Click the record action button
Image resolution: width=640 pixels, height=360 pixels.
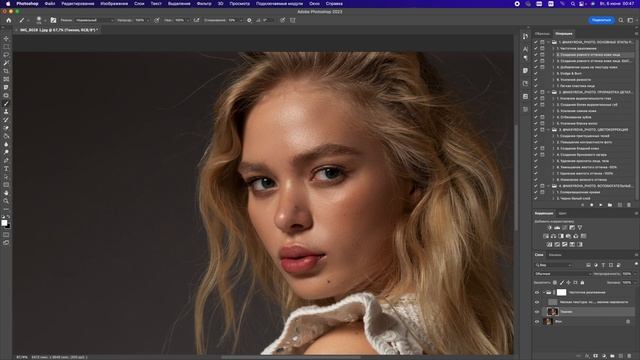pos(591,205)
